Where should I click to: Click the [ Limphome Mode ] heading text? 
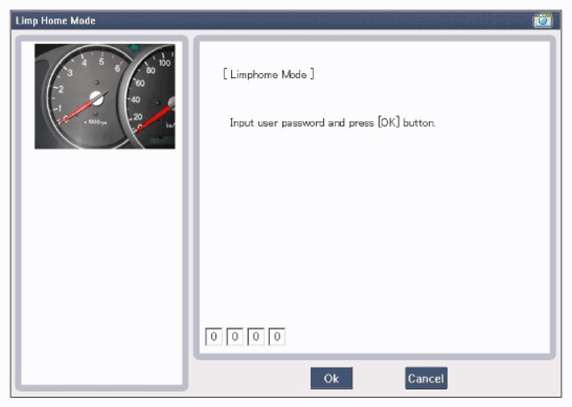(x=268, y=74)
